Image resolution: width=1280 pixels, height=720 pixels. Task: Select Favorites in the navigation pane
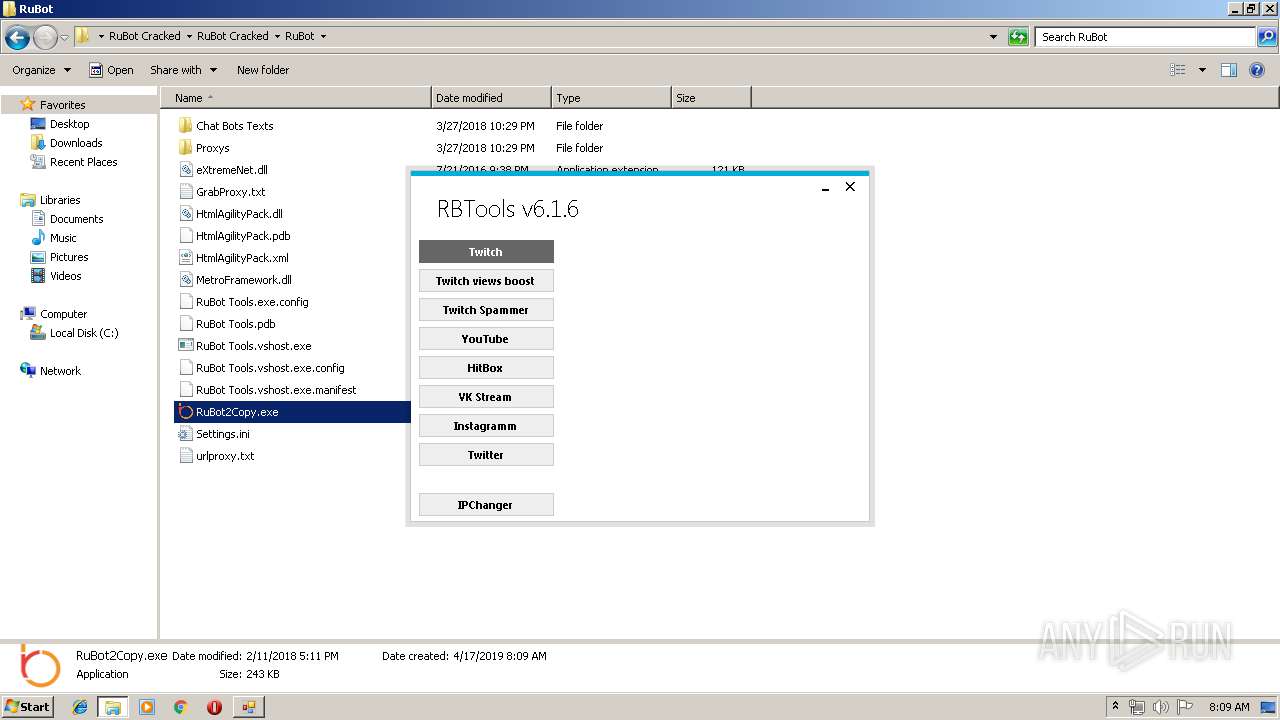[62, 105]
